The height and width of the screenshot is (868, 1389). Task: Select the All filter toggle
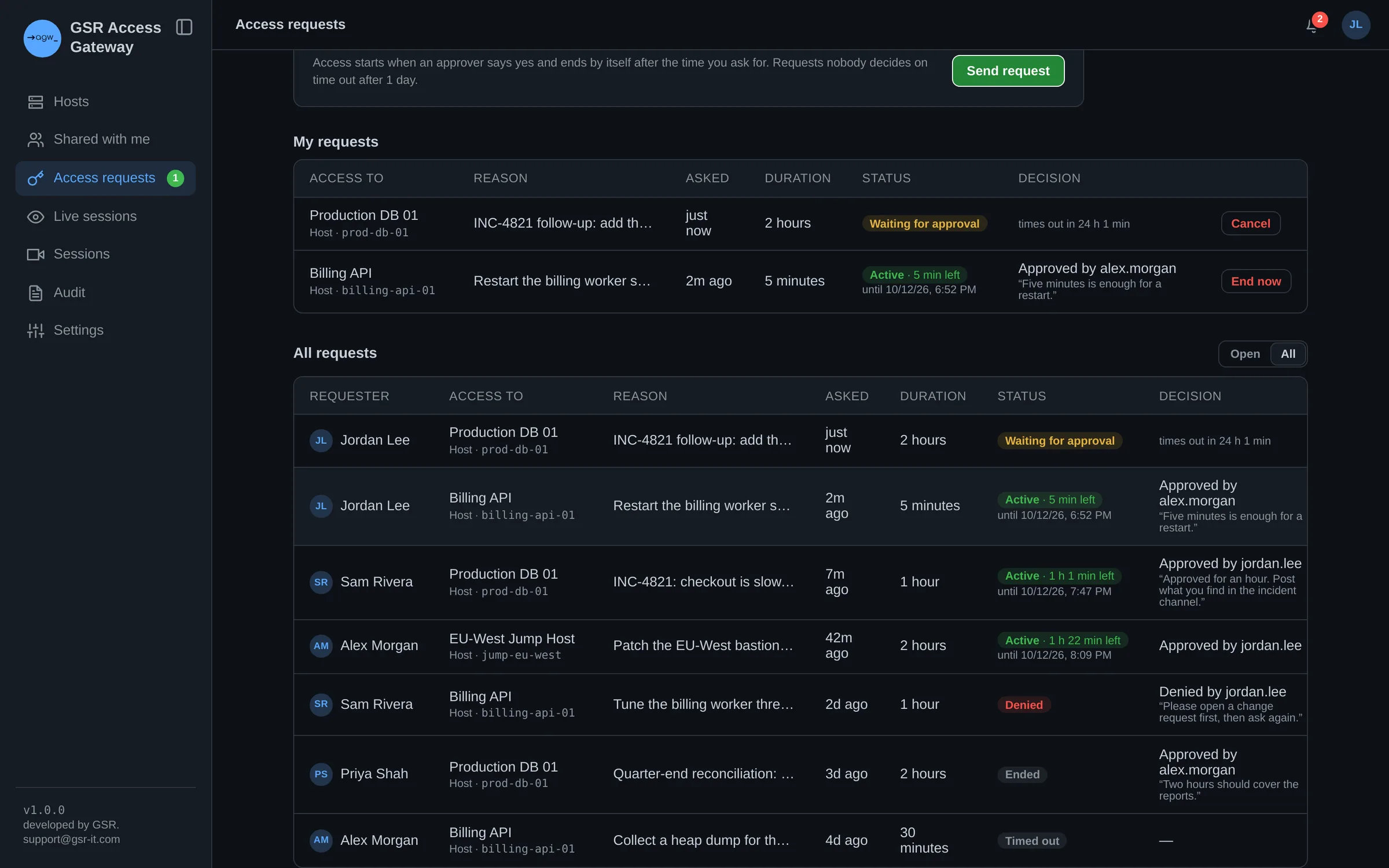(x=1288, y=354)
